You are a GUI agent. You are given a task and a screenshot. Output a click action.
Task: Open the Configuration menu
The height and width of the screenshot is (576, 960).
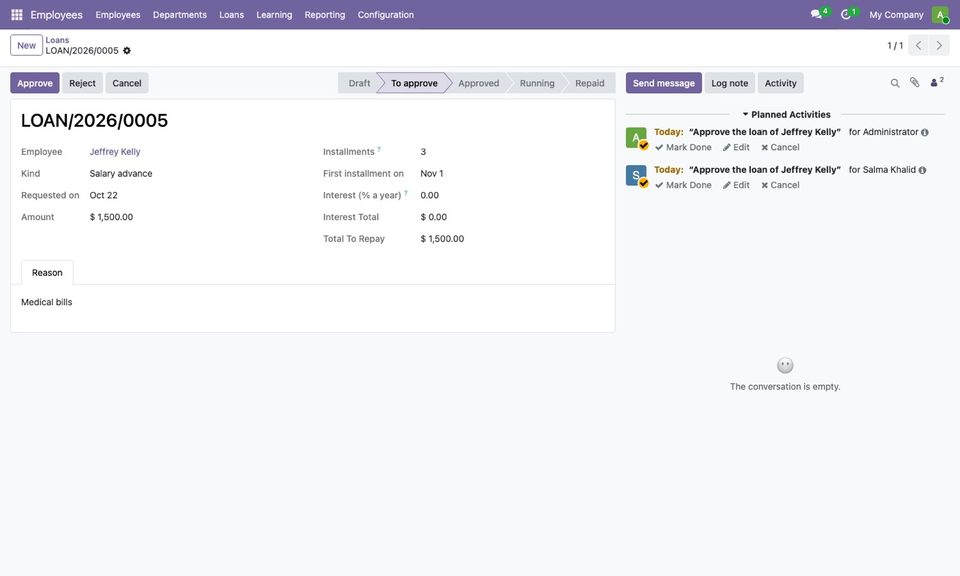tap(386, 15)
